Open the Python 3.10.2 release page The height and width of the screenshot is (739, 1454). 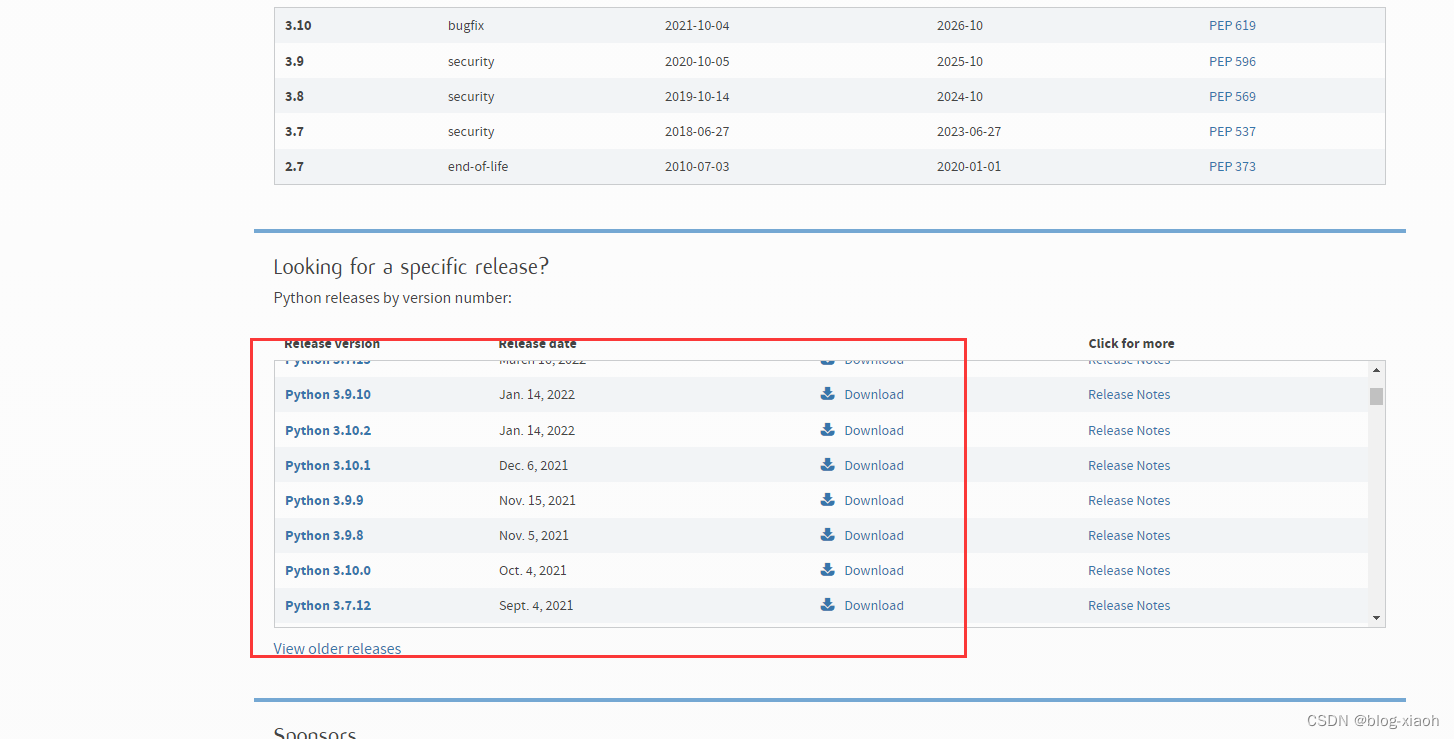pos(328,431)
